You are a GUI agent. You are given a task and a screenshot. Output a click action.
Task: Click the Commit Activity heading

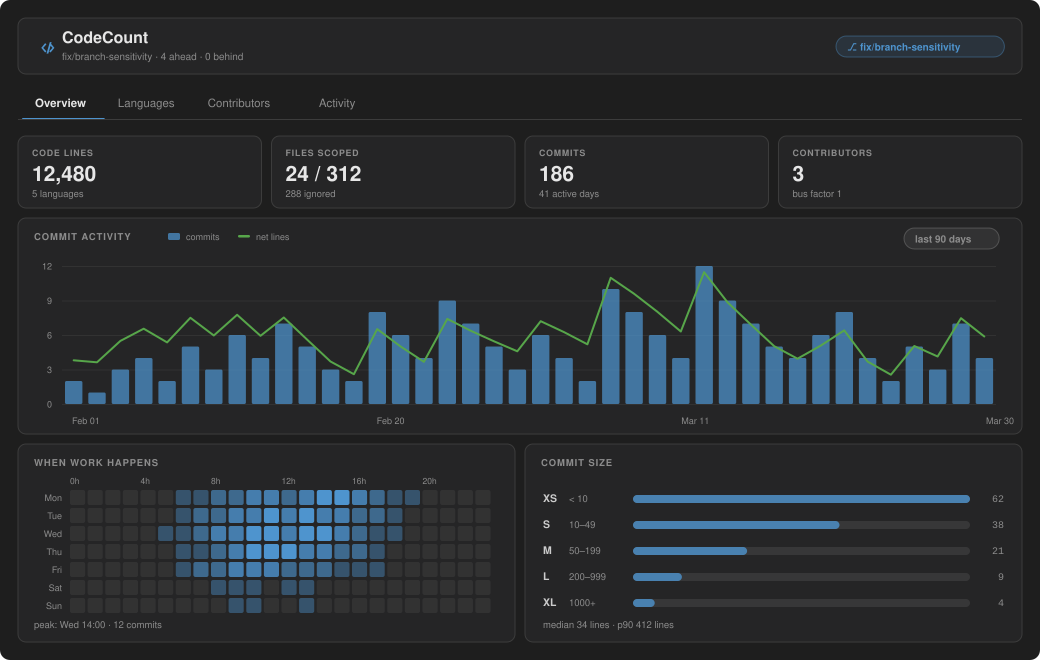[x=82, y=237]
